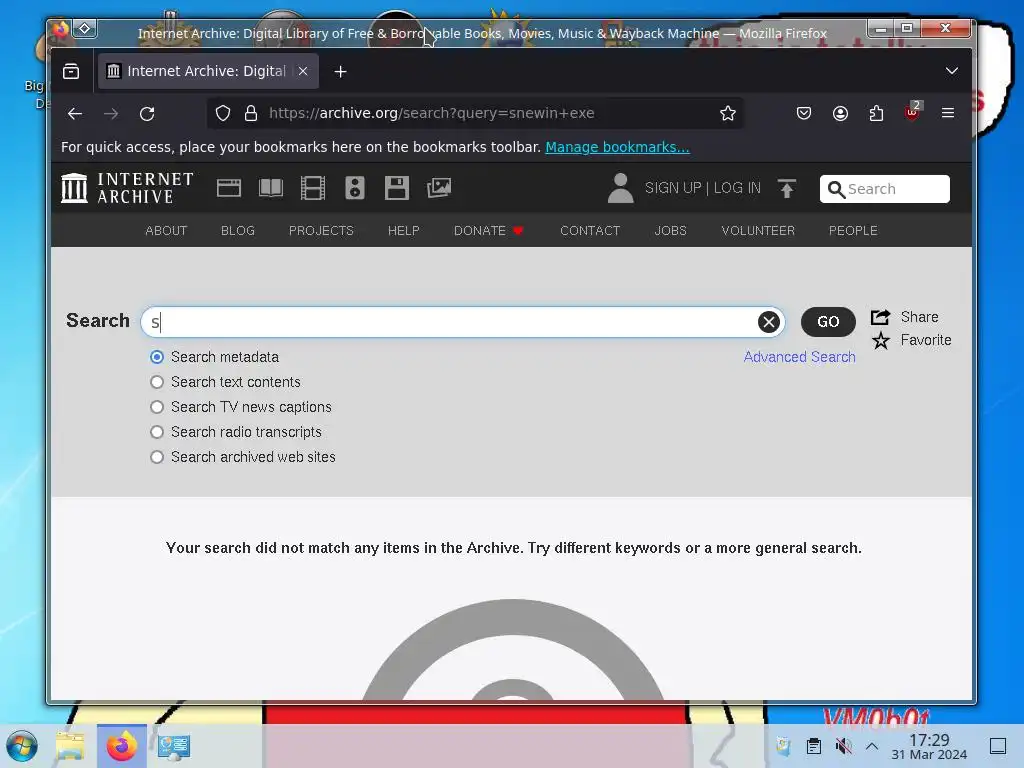Open the Texts book icon

[x=270, y=188]
